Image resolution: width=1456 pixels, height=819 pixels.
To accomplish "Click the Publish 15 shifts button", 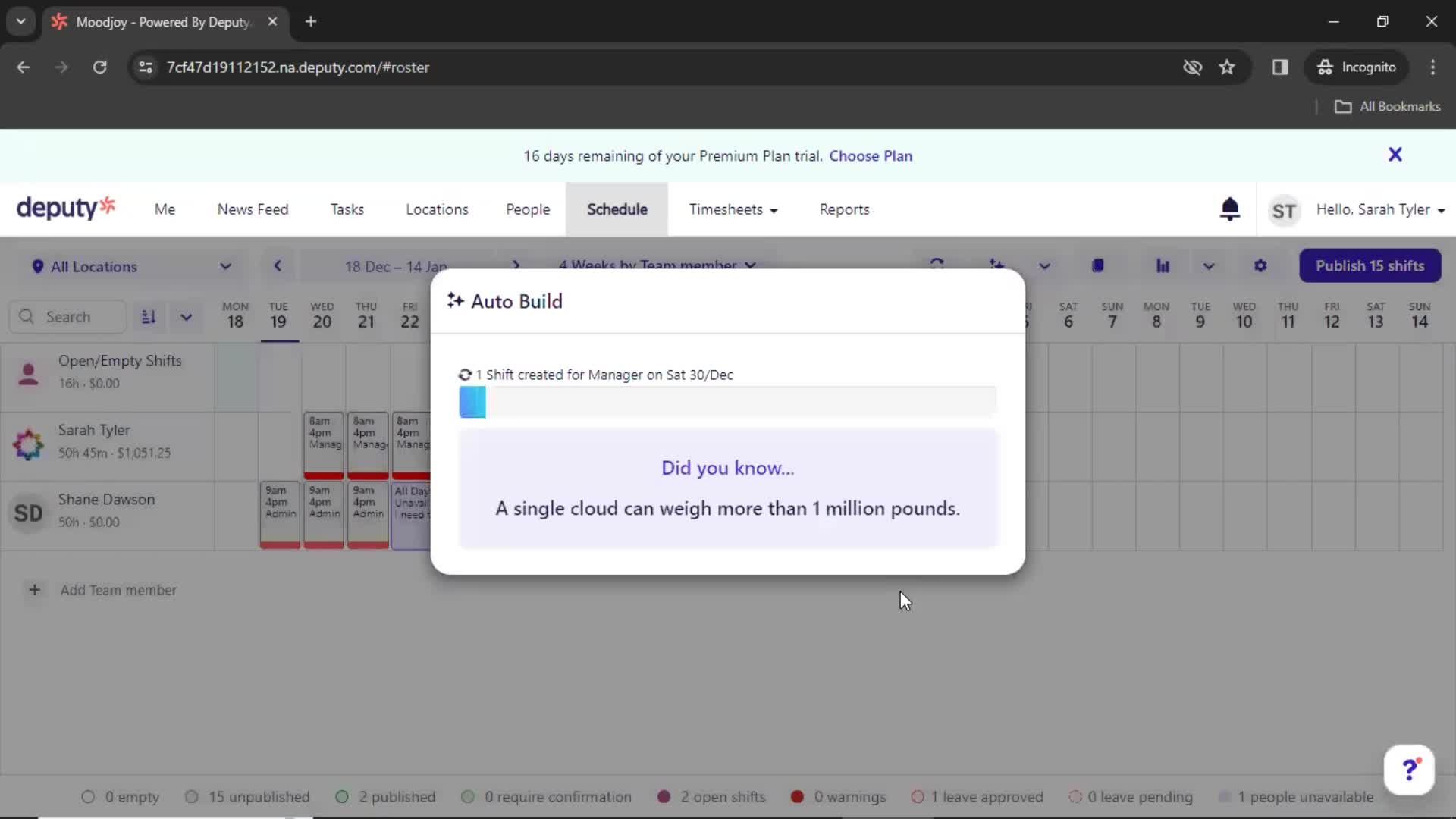I will 1370,265.
